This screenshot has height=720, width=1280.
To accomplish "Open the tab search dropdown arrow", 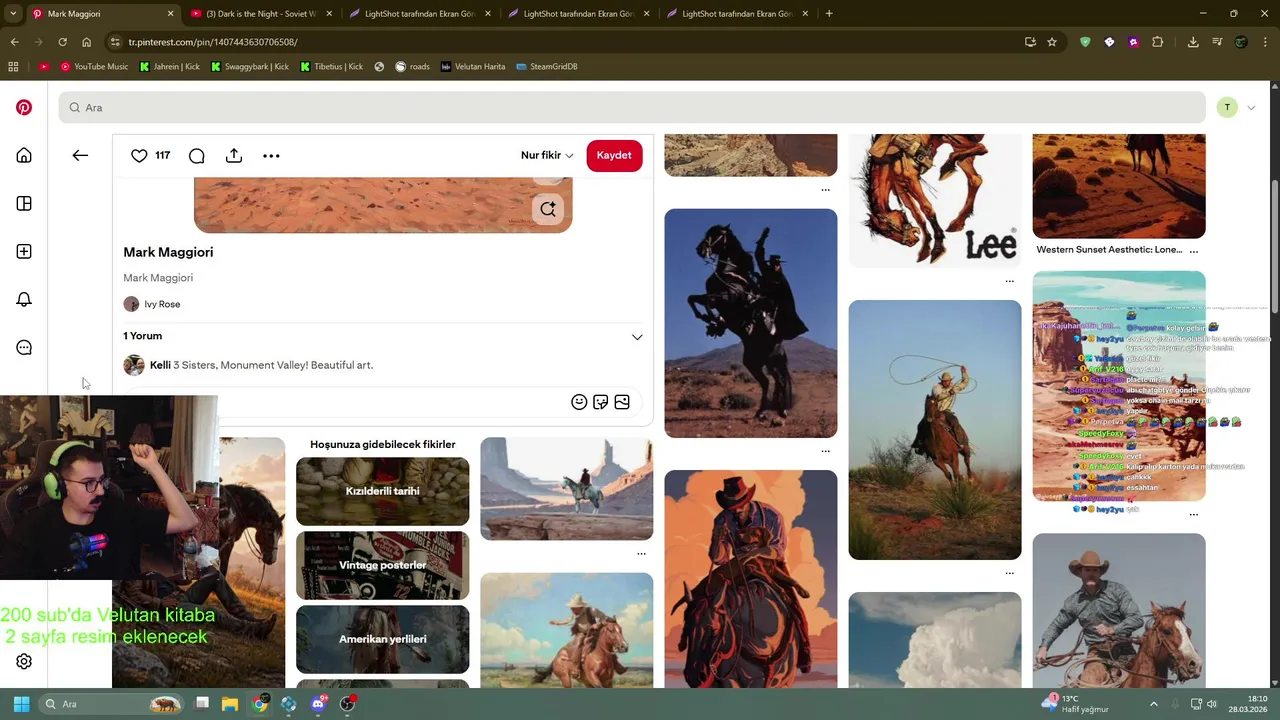I will point(12,14).
